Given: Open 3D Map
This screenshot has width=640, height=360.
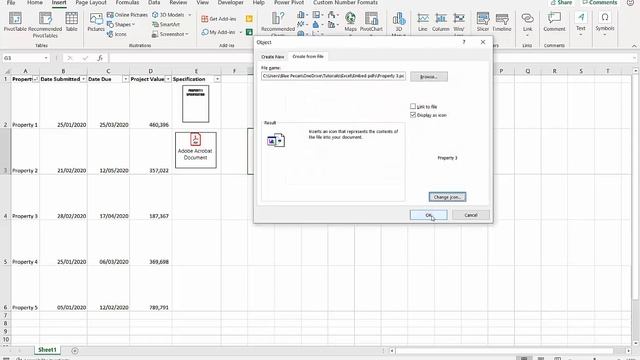Looking at the screenshot, I should point(398,23).
